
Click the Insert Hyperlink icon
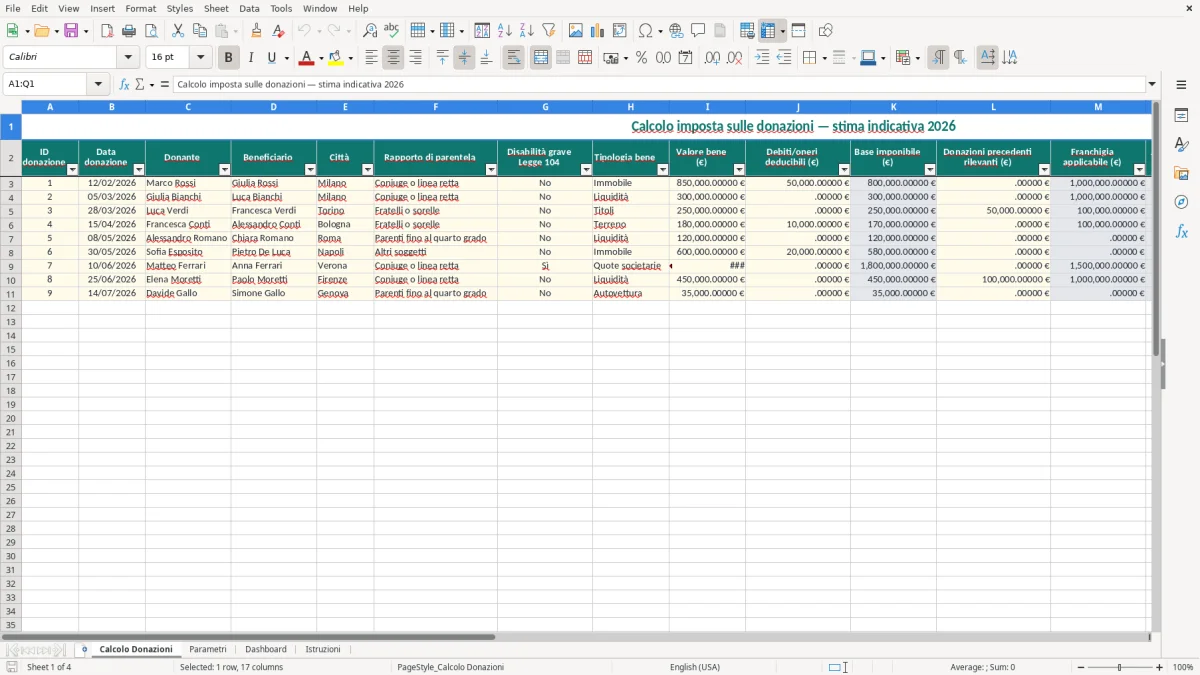(676, 31)
